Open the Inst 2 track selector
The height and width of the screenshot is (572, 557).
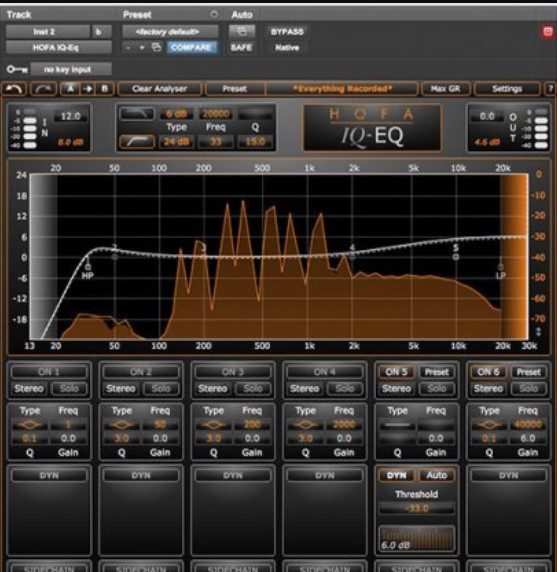(x=47, y=32)
